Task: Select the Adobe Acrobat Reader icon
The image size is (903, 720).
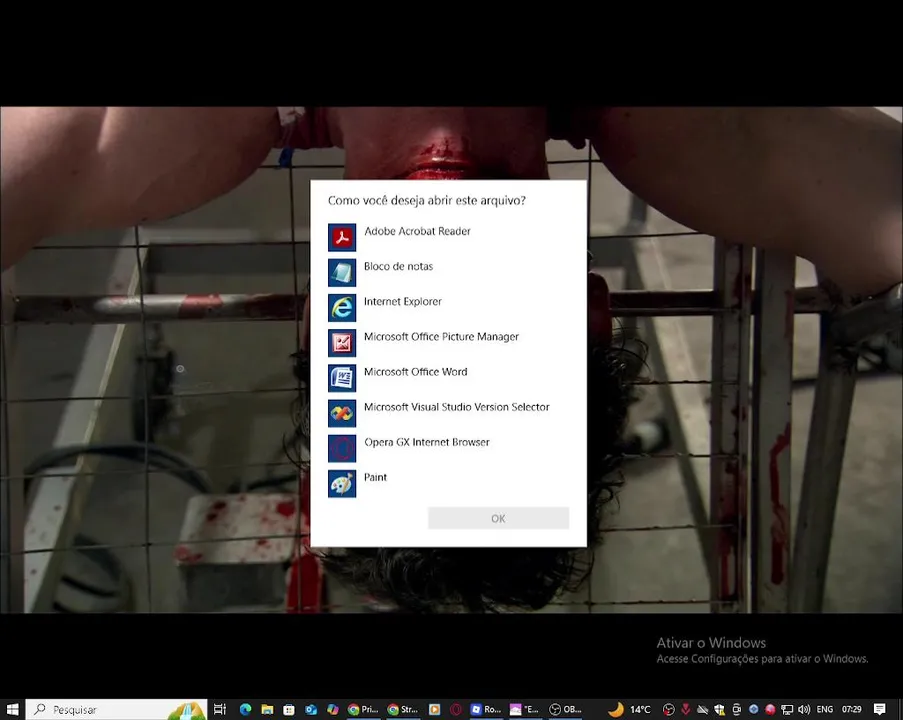Action: point(342,237)
